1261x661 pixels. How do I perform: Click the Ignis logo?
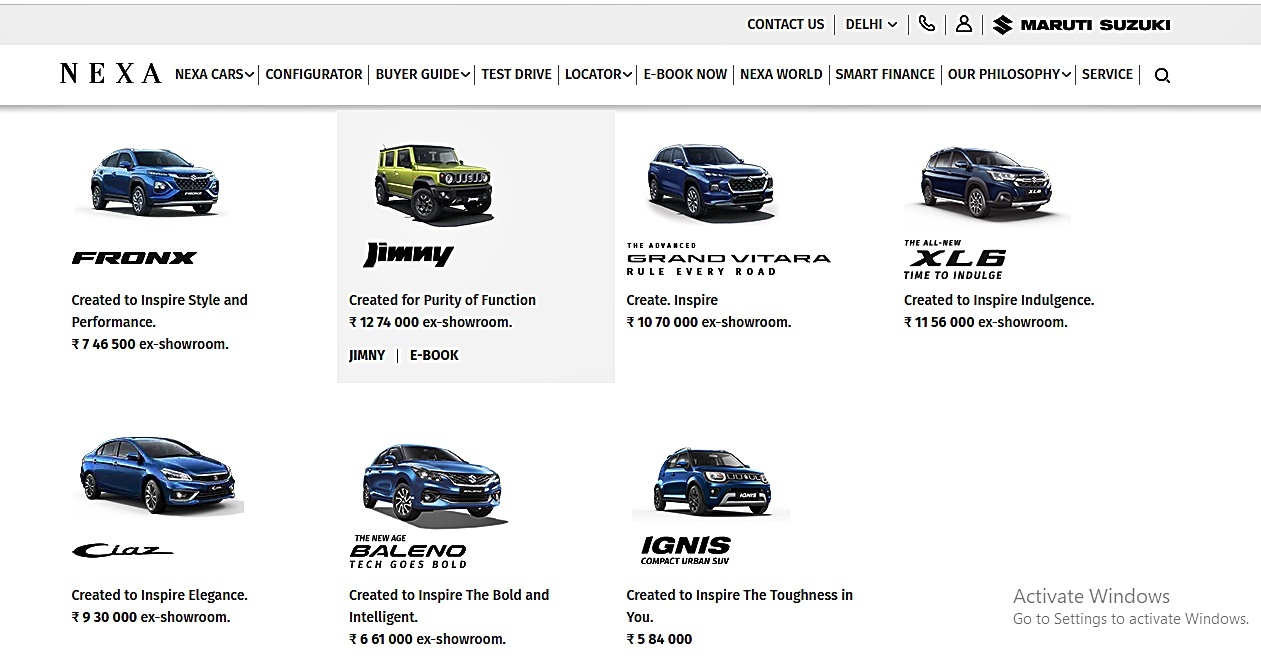686,551
